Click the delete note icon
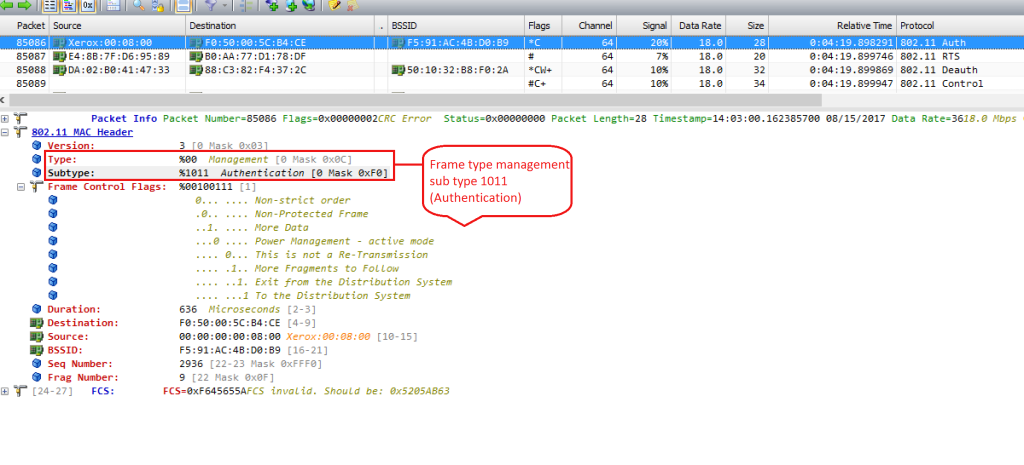Viewport: 1024px width, 465px height. click(x=352, y=5)
